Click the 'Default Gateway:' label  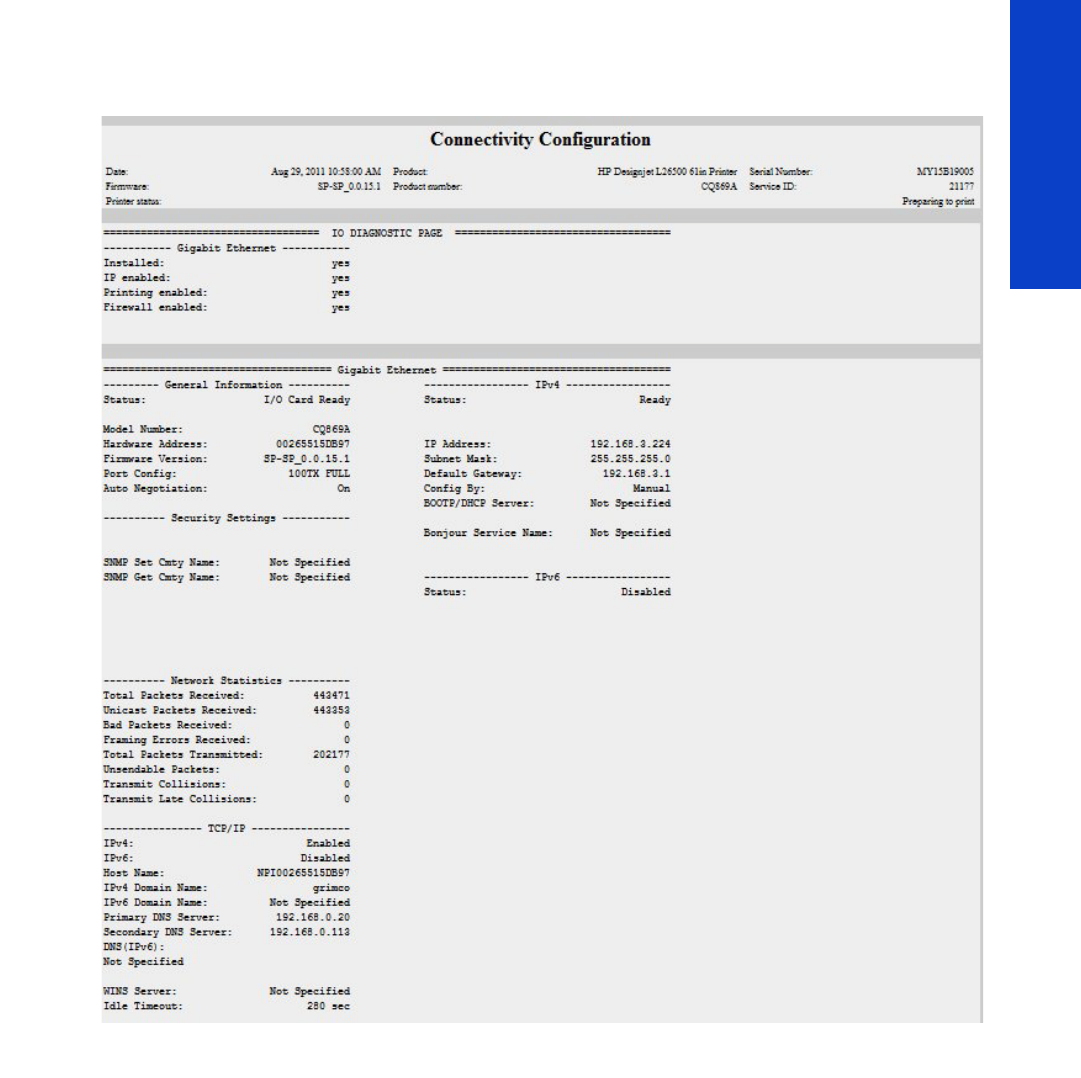coord(473,474)
